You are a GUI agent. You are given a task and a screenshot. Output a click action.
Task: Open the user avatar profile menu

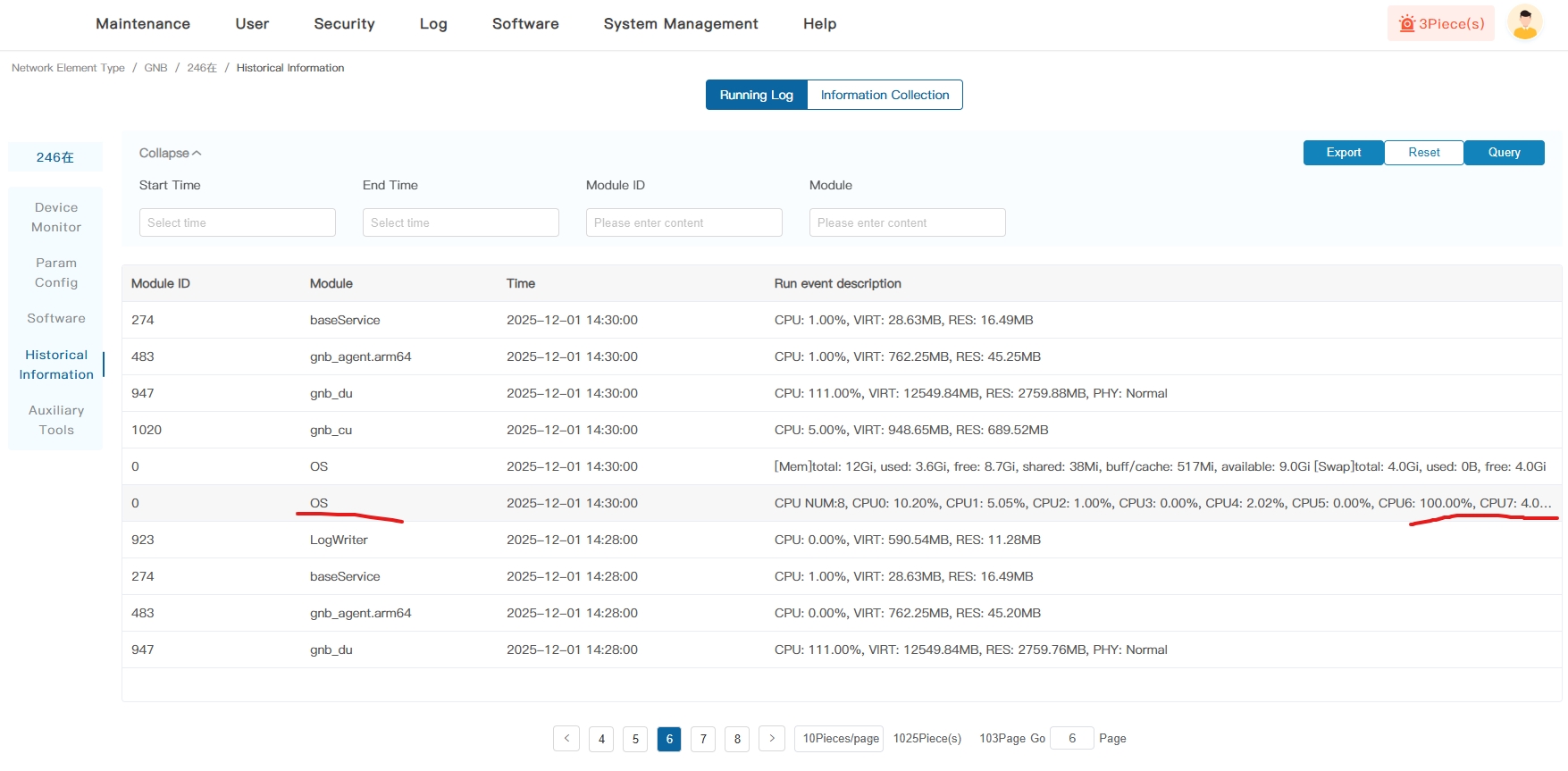[x=1524, y=23]
